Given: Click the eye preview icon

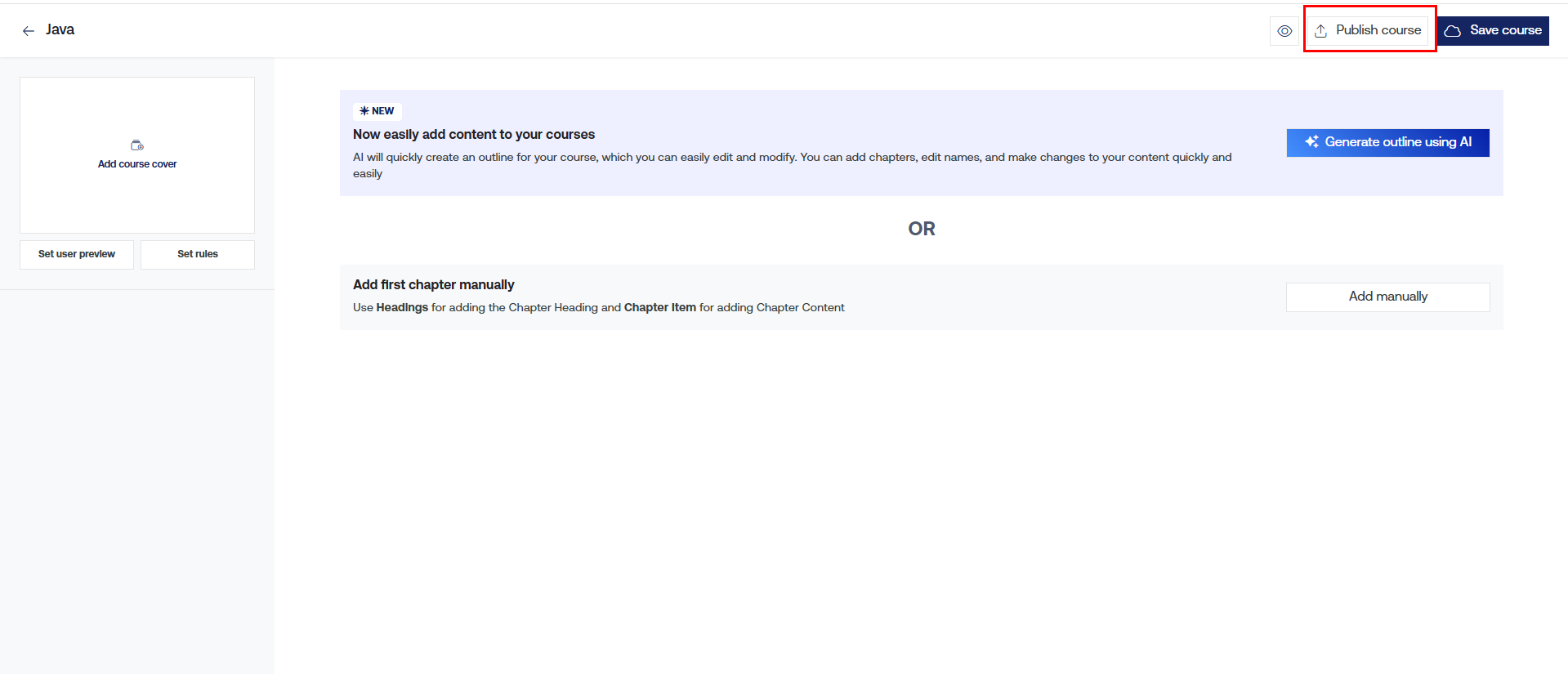Looking at the screenshot, I should point(1284,31).
